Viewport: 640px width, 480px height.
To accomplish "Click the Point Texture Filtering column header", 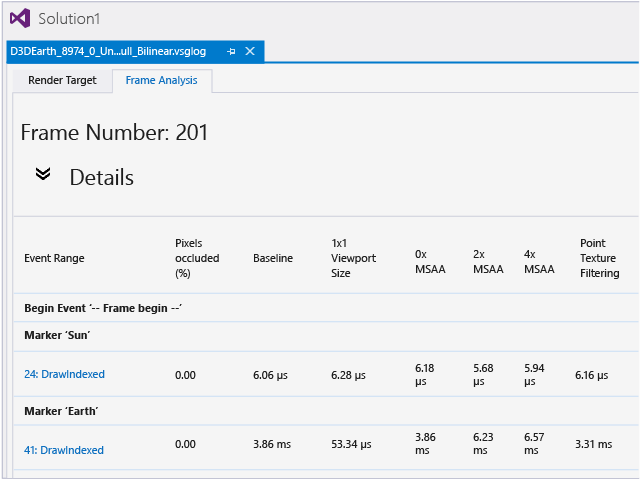I will 599,258.
